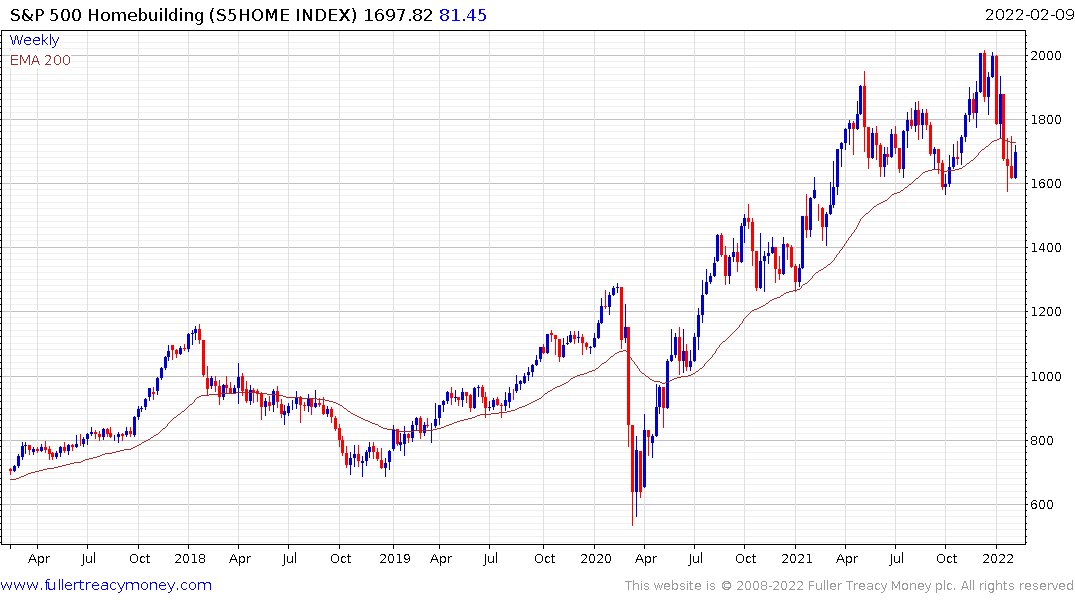Screen dimensions: 1075x600
Task: Click the EMA 200 legend label
Action: pyautogui.click(x=40, y=60)
